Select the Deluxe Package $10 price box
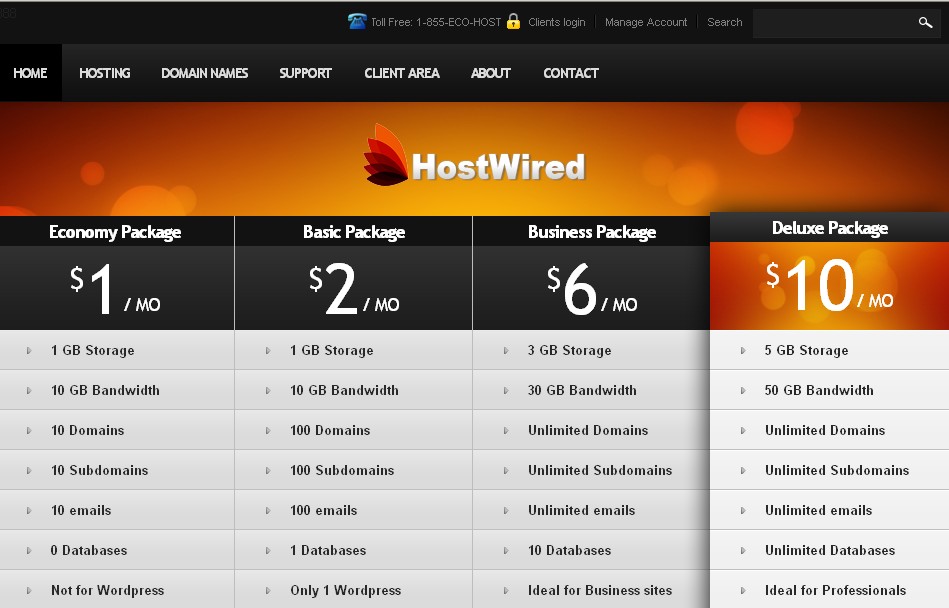Image resolution: width=949 pixels, height=608 pixels. (x=829, y=286)
